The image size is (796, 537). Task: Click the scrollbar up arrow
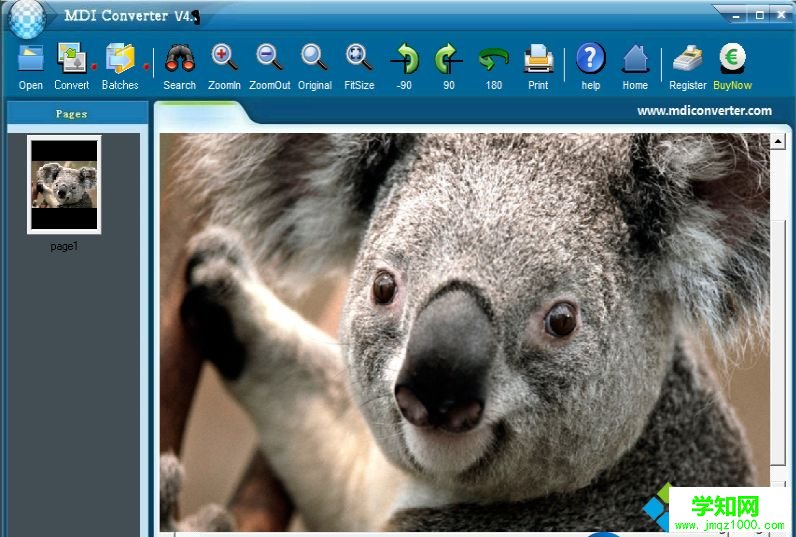click(x=778, y=141)
